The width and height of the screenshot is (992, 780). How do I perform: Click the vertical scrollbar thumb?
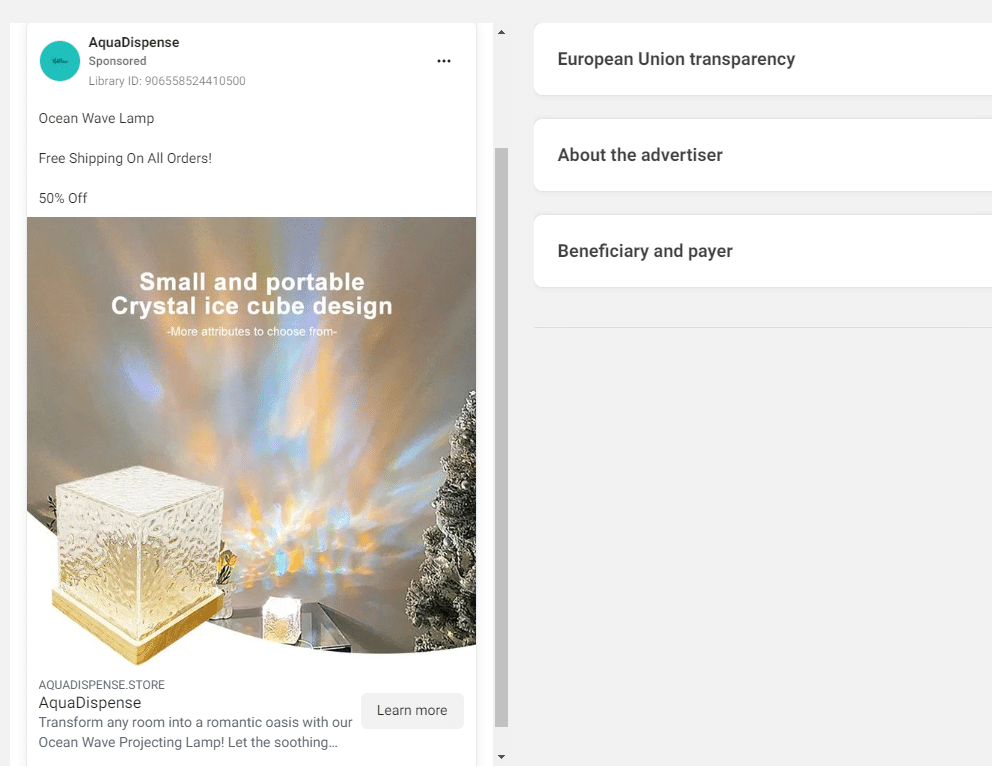click(x=502, y=435)
